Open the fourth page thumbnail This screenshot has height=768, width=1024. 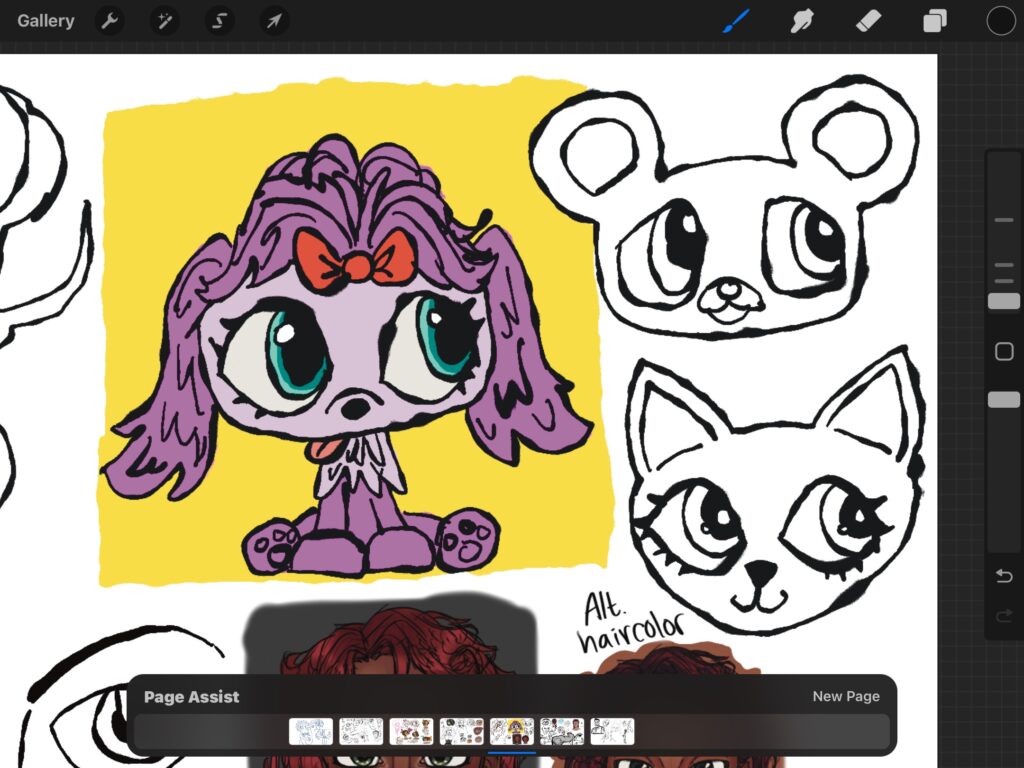pos(462,731)
